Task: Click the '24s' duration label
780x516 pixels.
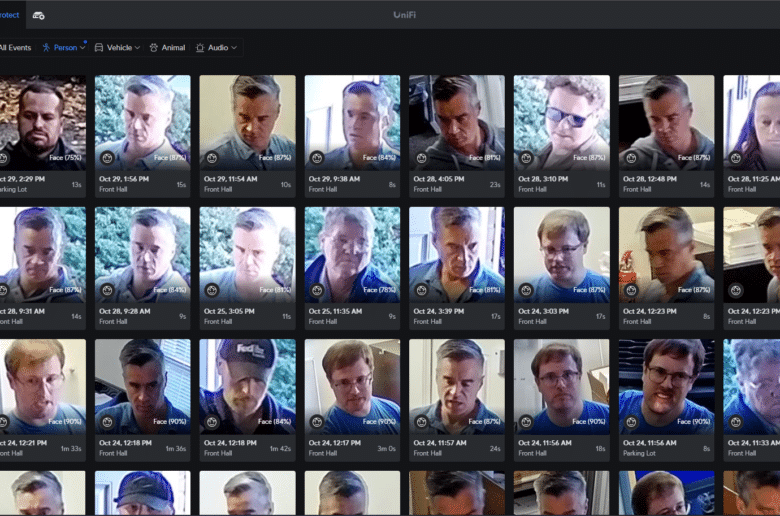Action: pyautogui.click(x=495, y=449)
